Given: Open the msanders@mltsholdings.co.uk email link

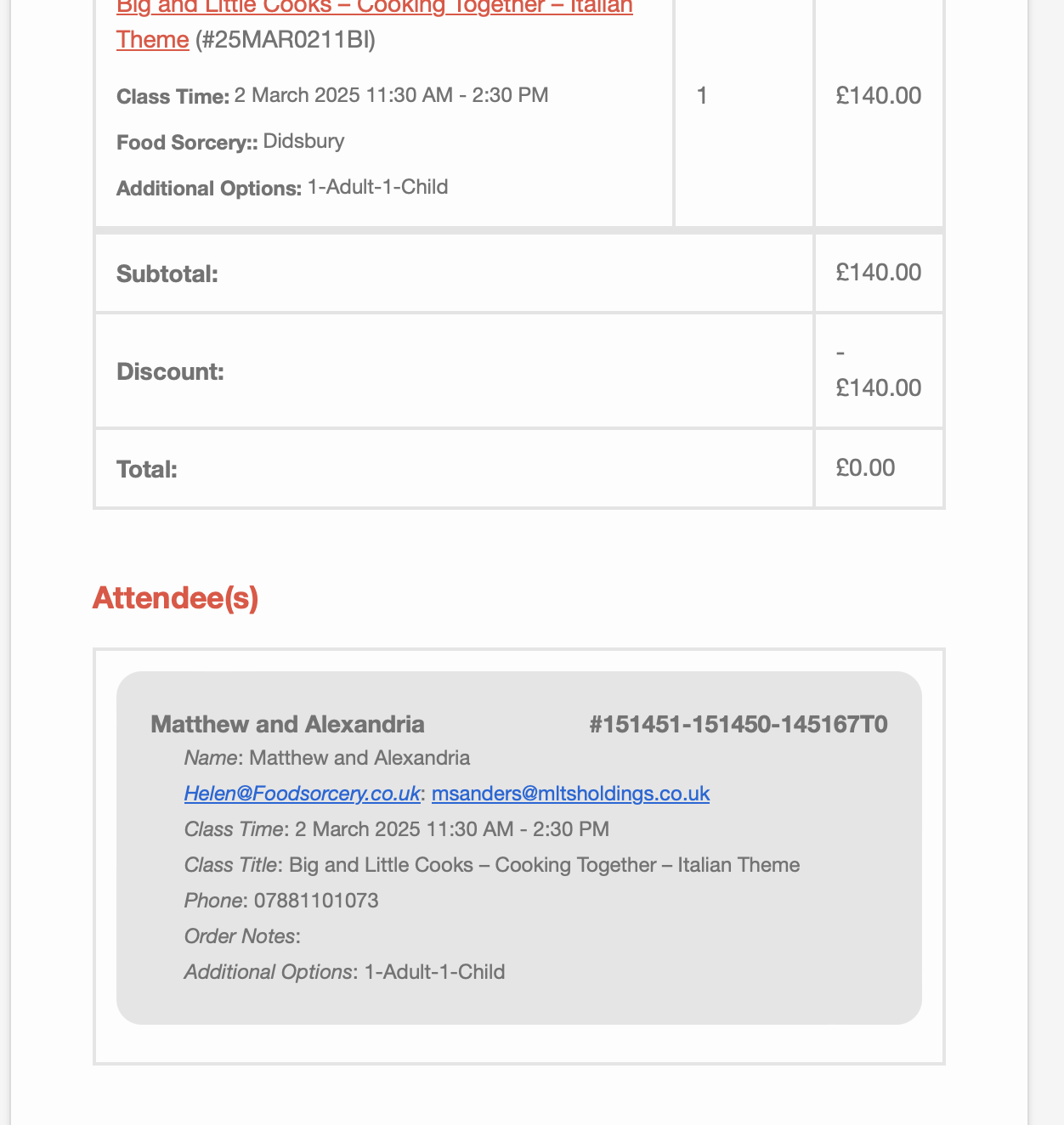Looking at the screenshot, I should (x=570, y=794).
